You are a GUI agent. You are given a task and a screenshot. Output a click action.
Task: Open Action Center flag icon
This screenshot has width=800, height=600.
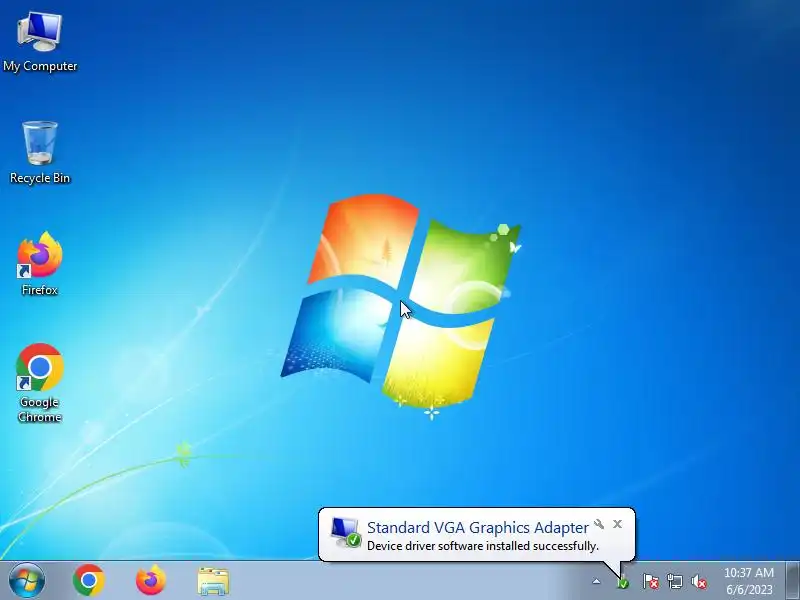point(651,581)
